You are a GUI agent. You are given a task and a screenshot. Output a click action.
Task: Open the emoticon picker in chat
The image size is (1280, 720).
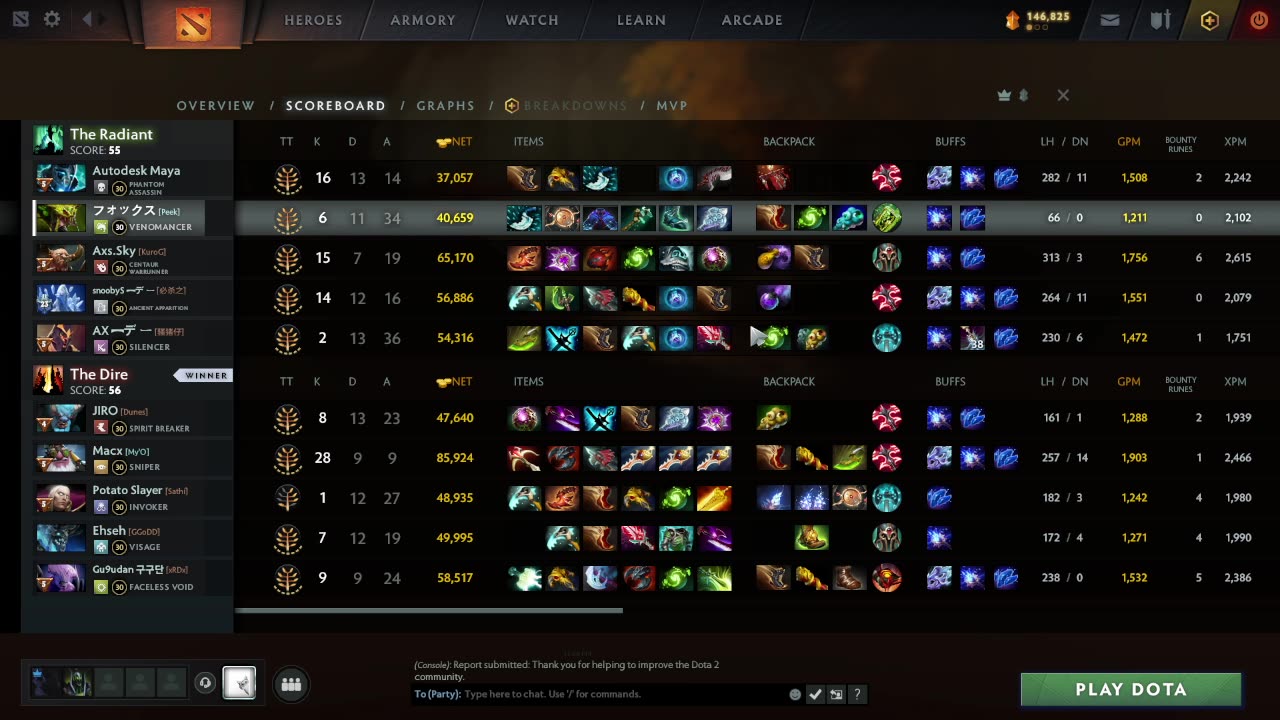click(795, 694)
